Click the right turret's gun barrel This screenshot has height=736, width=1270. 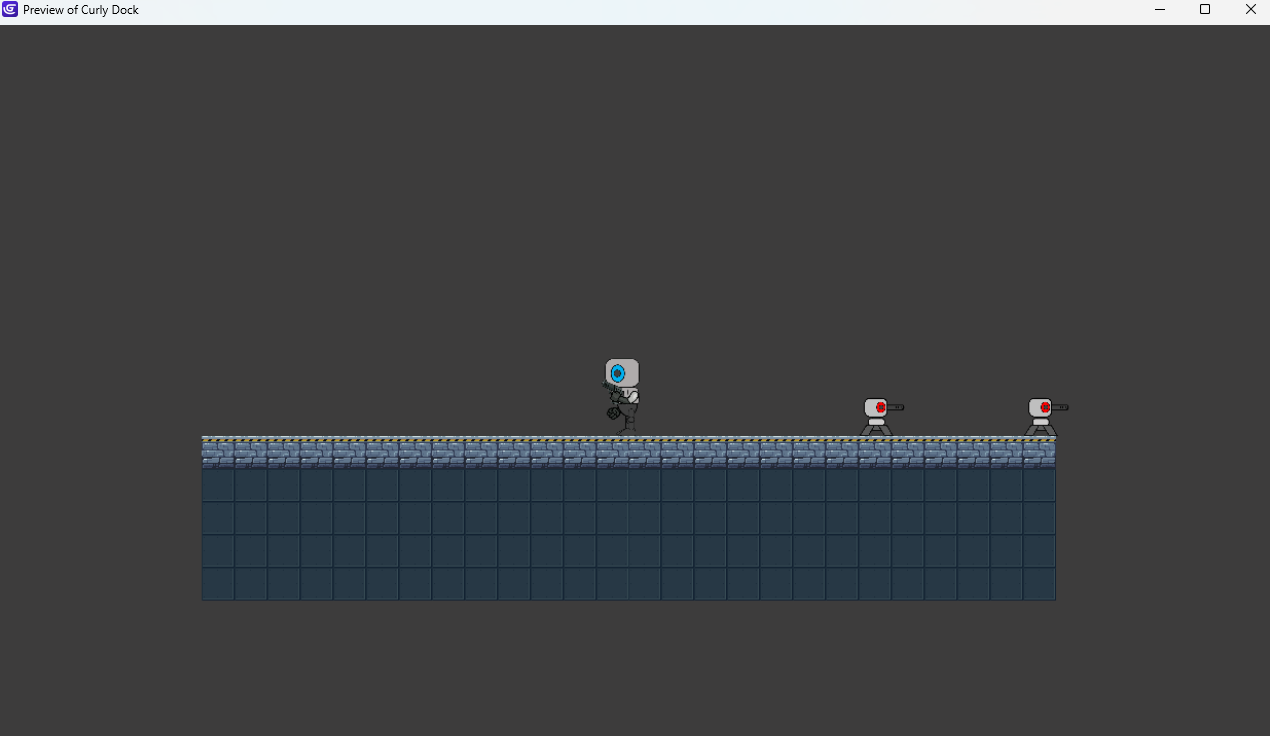tap(1060, 407)
